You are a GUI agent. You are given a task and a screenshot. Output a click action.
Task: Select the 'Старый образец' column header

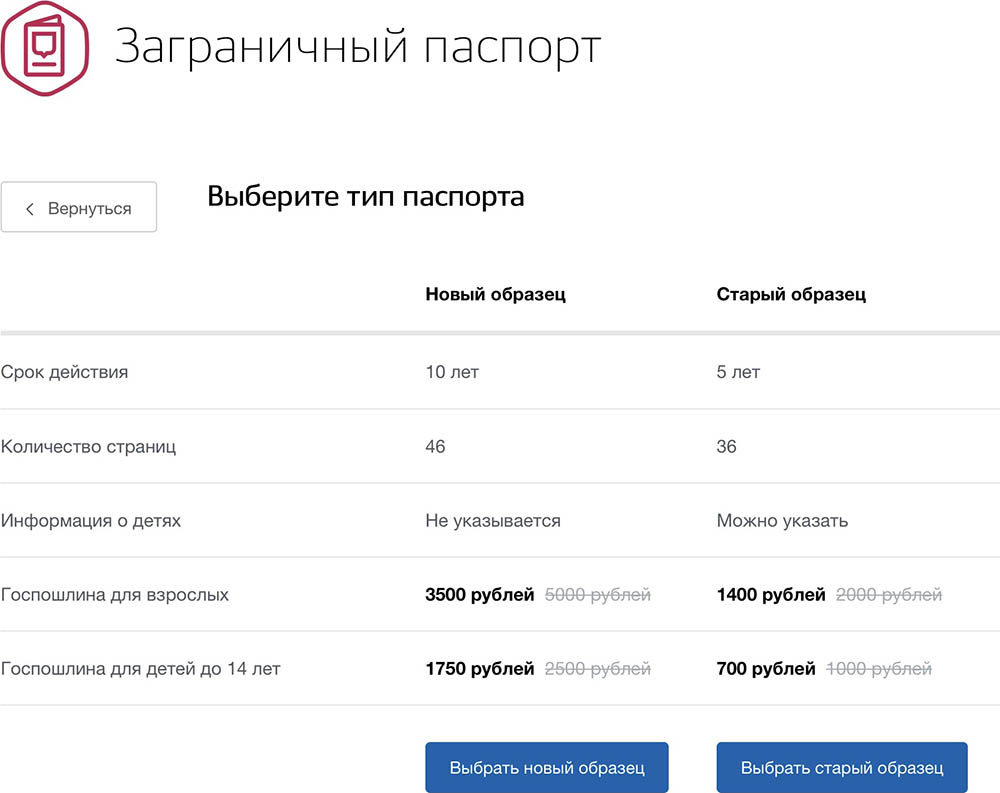[x=791, y=294]
